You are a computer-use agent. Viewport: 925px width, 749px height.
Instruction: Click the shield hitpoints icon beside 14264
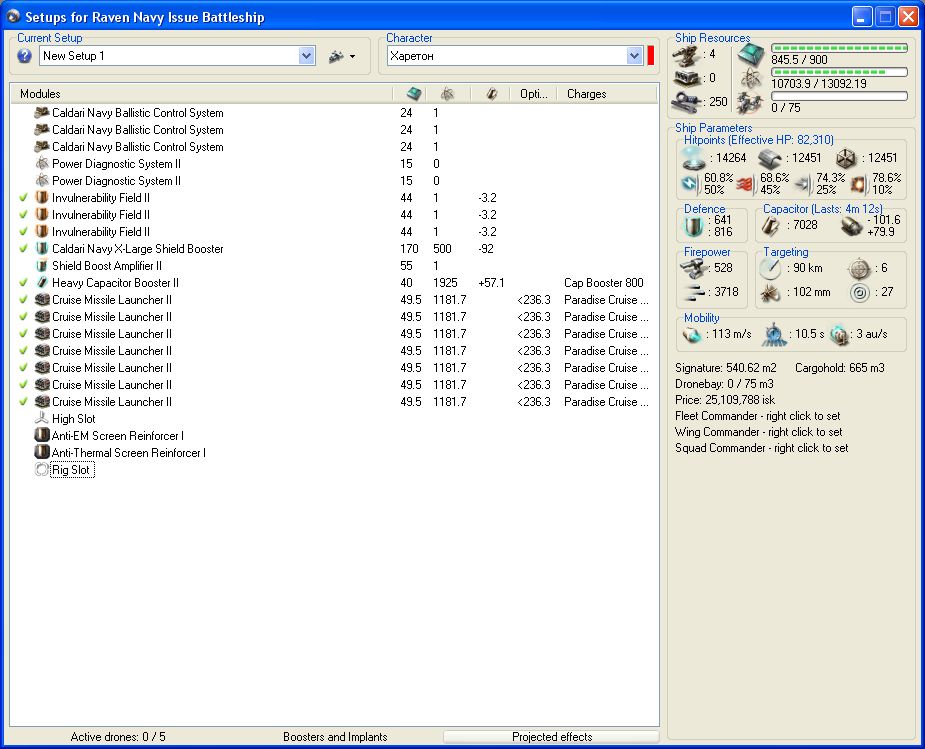[x=694, y=158]
